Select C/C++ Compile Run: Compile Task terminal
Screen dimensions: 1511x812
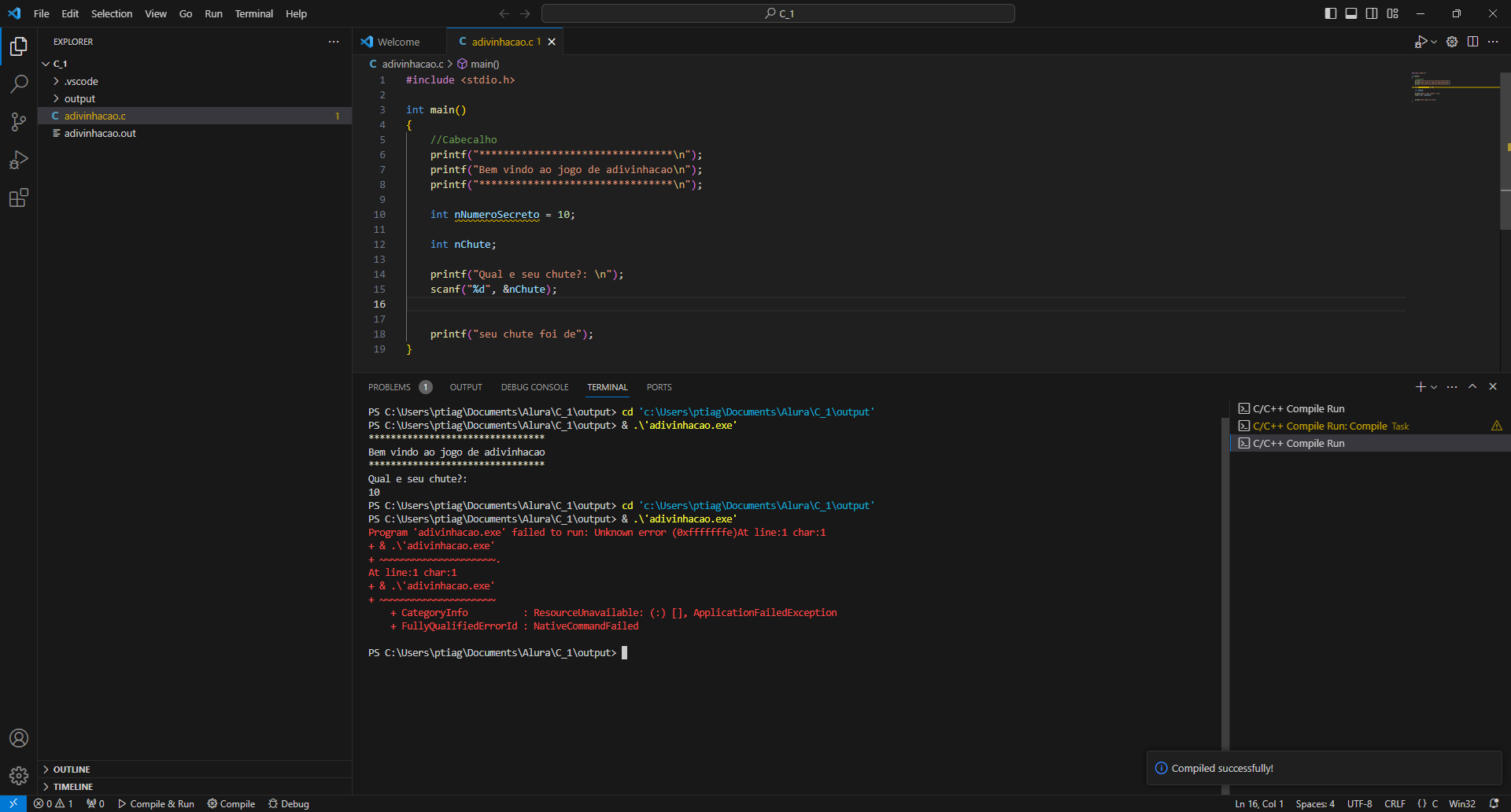pos(1369,426)
